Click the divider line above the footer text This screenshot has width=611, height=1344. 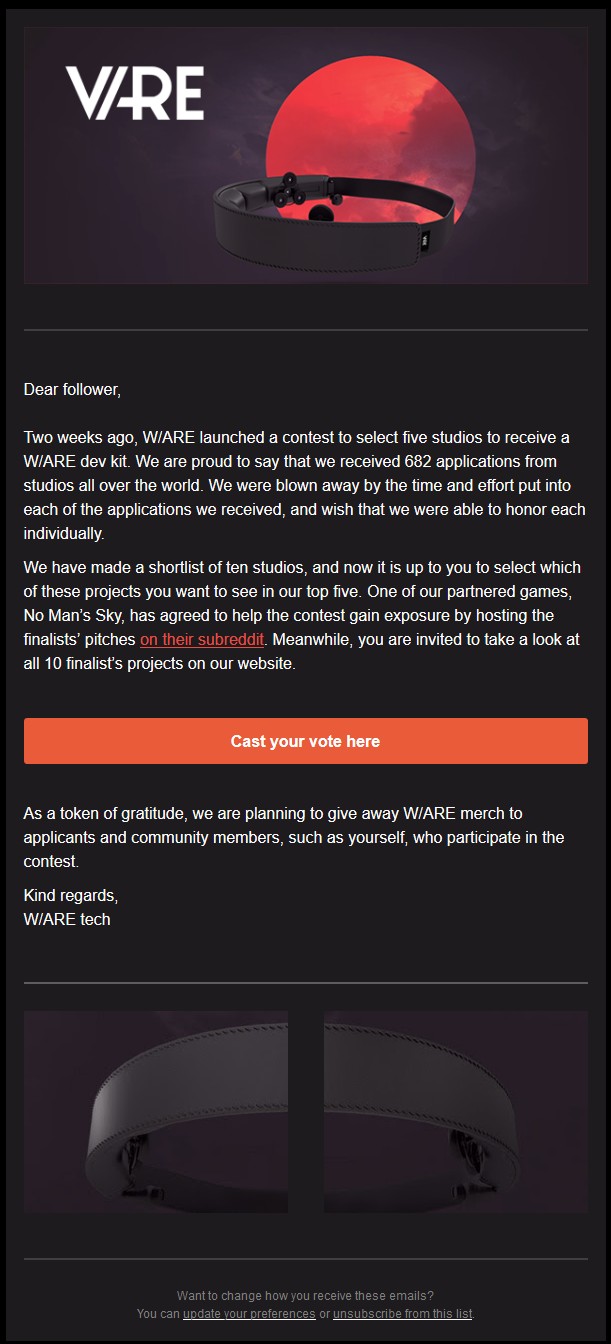coord(305,1259)
